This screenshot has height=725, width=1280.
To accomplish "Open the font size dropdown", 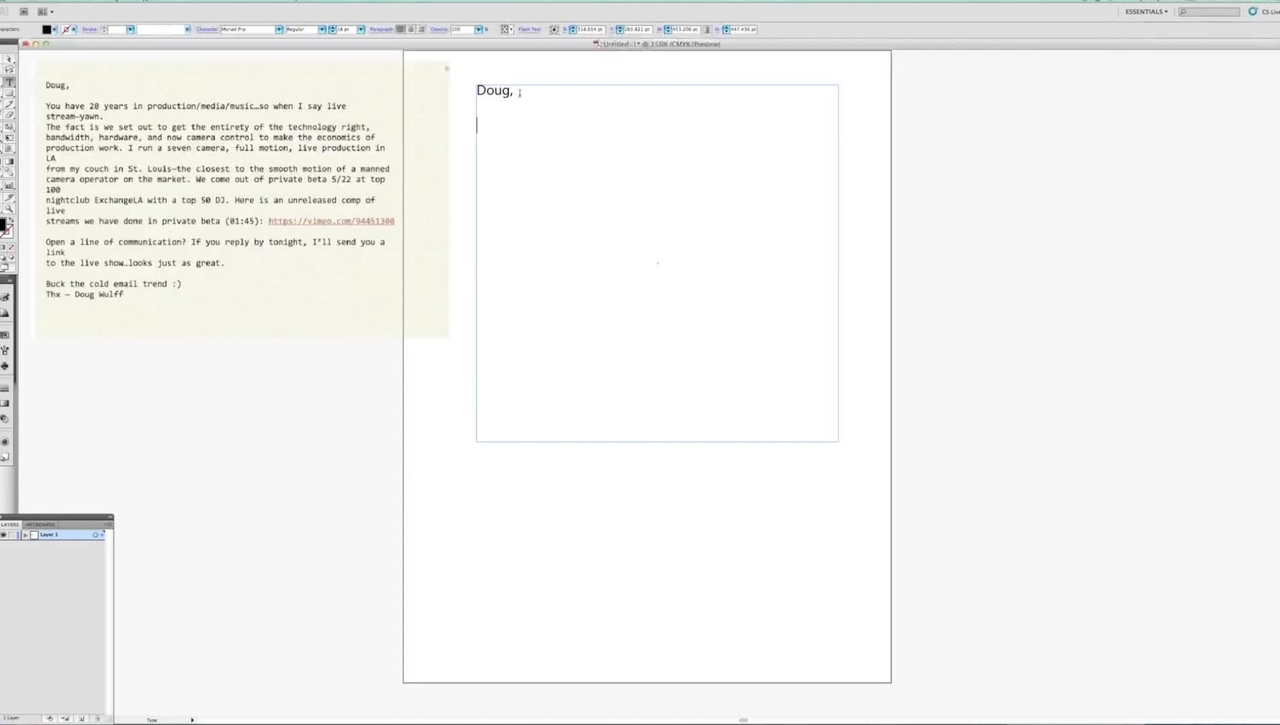I will pyautogui.click(x=361, y=29).
